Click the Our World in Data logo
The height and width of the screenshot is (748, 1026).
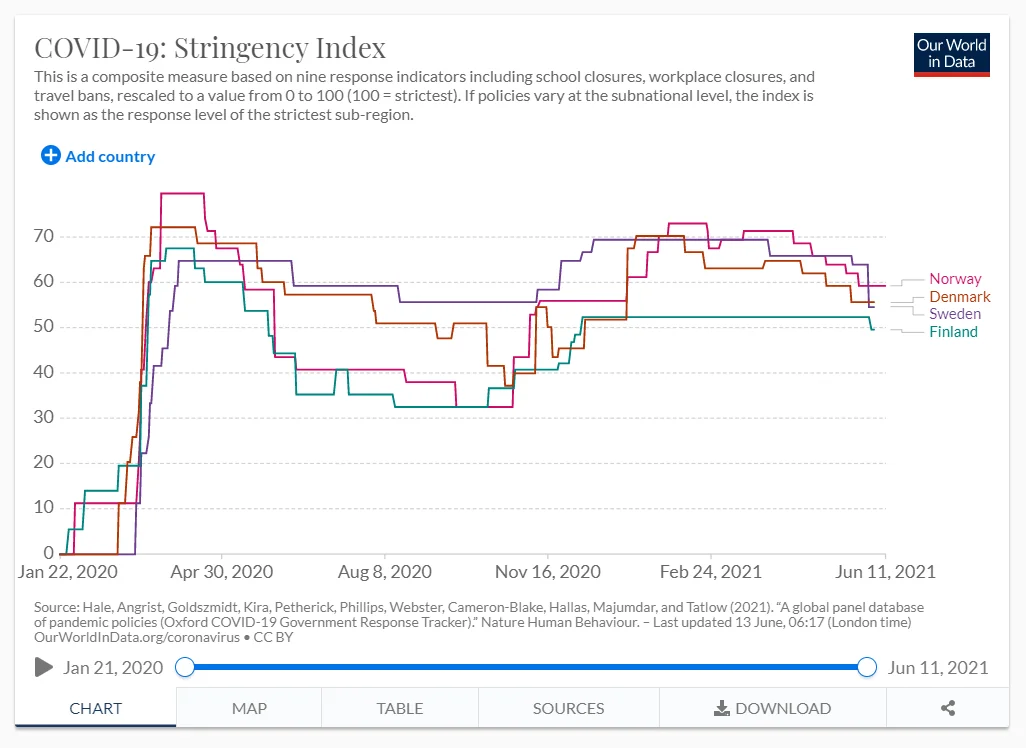(952, 55)
